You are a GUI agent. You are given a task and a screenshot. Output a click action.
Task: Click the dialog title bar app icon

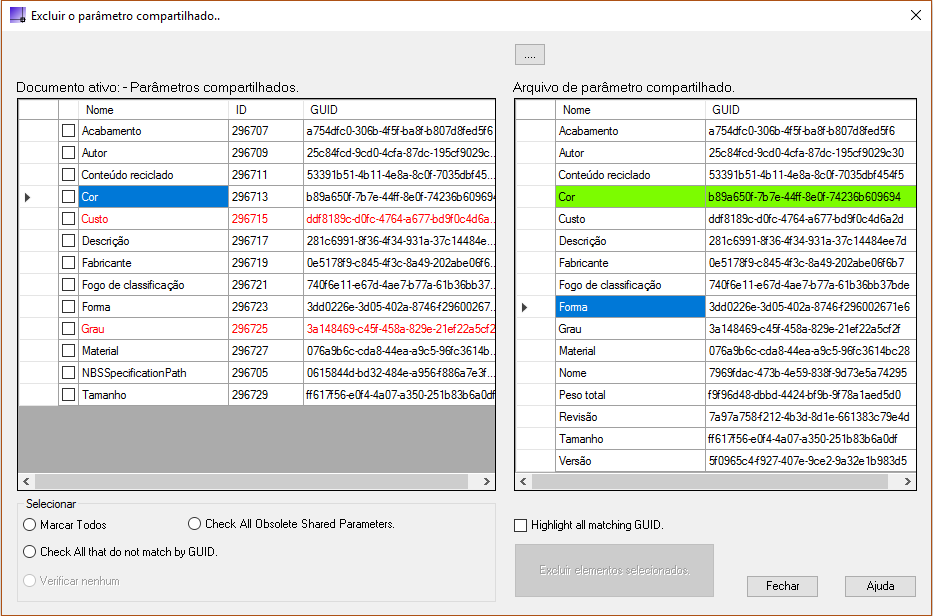pos(18,15)
